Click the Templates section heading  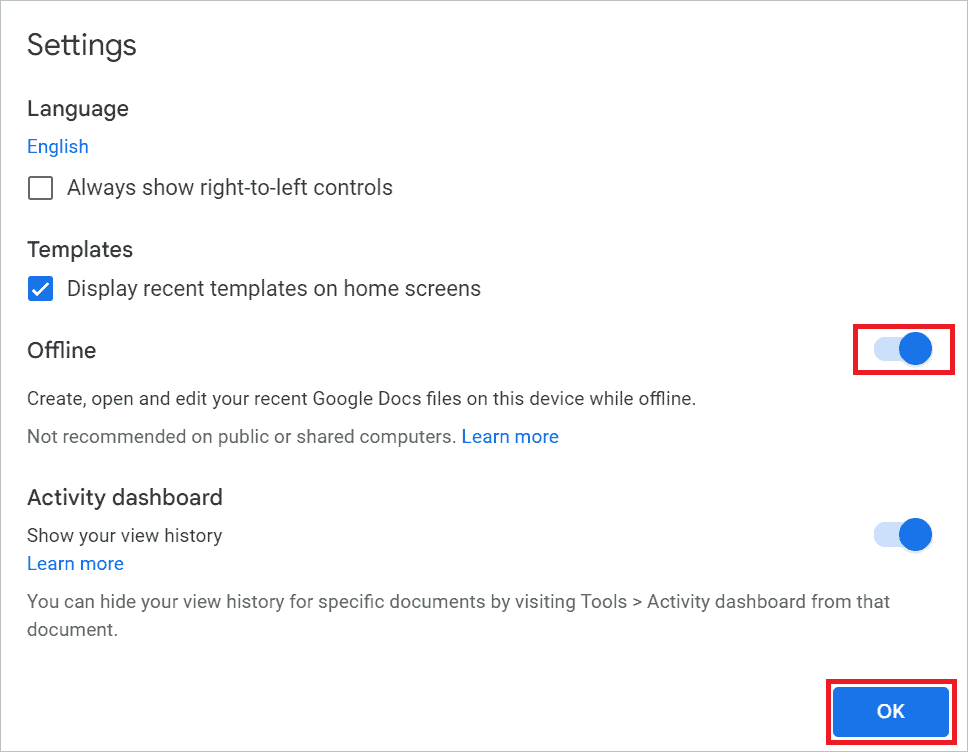pos(80,250)
